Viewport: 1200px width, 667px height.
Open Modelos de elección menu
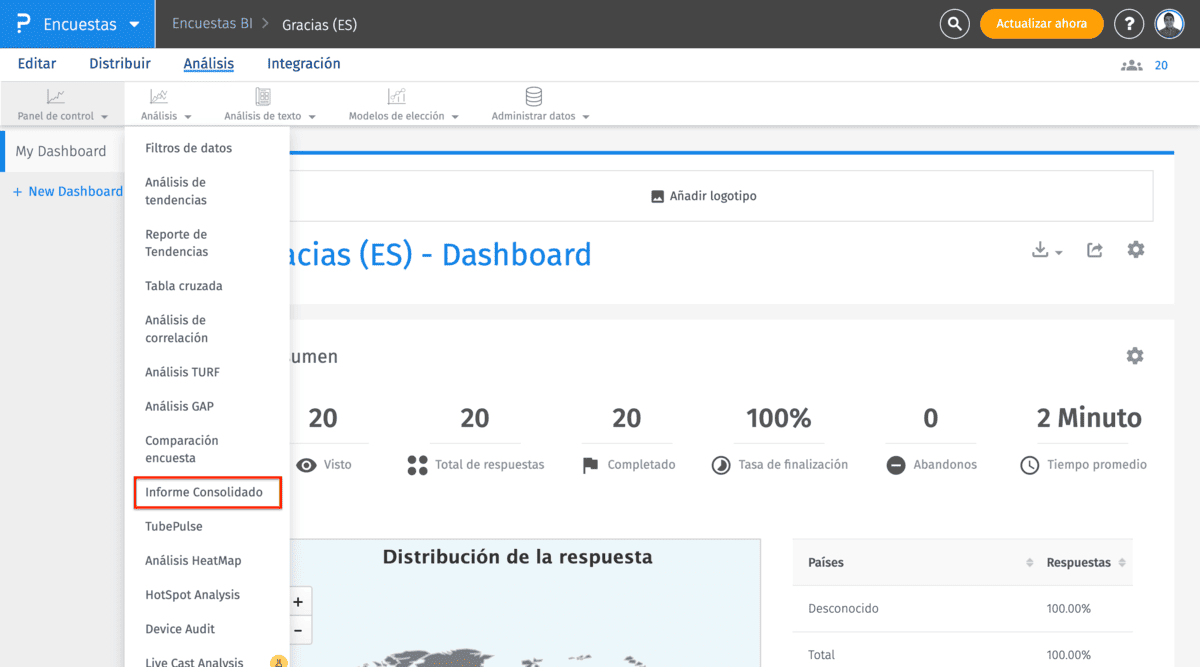403,104
